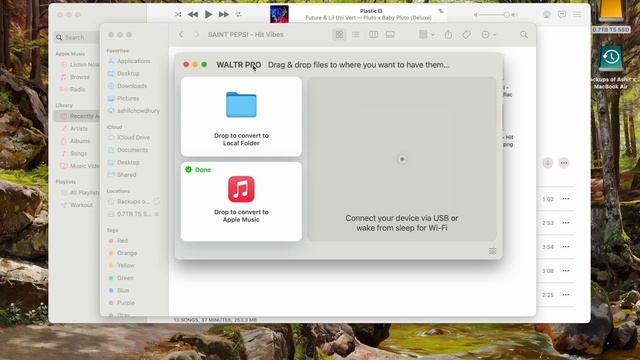This screenshot has width=640, height=360.
Task: Open WALTR PRO settings sliders icon
Action: pos(493,251)
